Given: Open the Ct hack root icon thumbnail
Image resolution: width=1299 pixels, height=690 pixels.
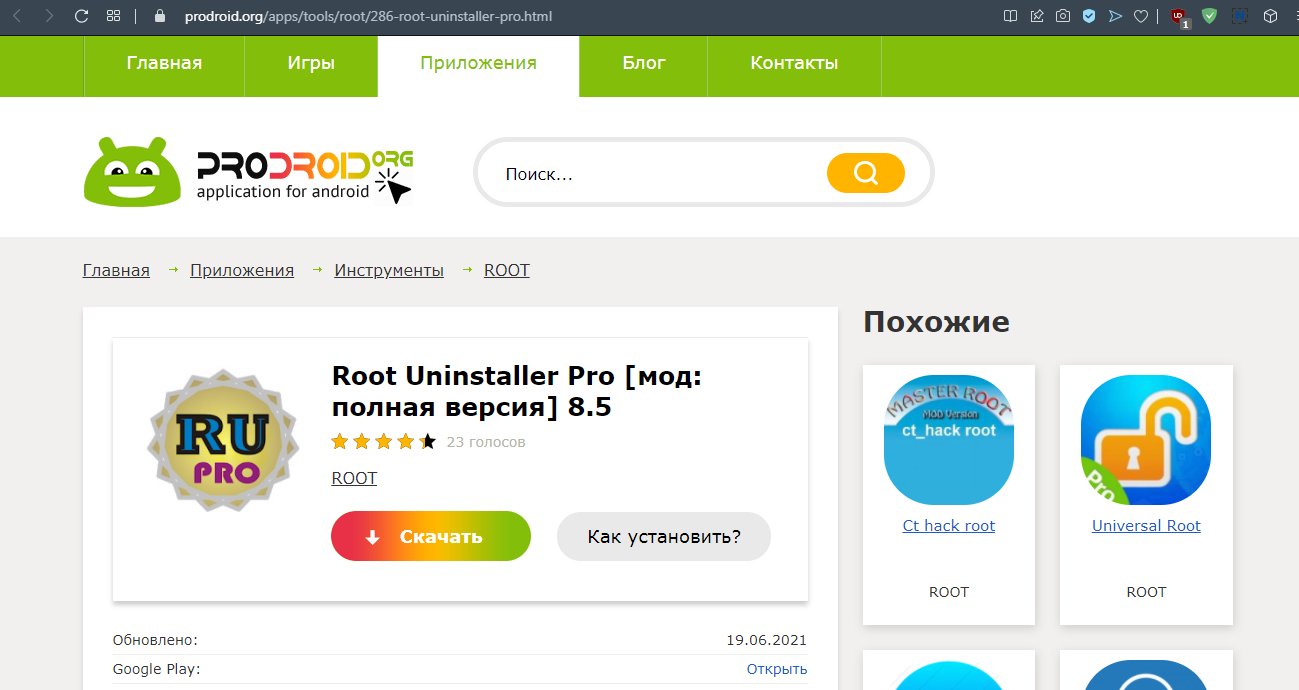Looking at the screenshot, I should pyautogui.click(x=949, y=441).
